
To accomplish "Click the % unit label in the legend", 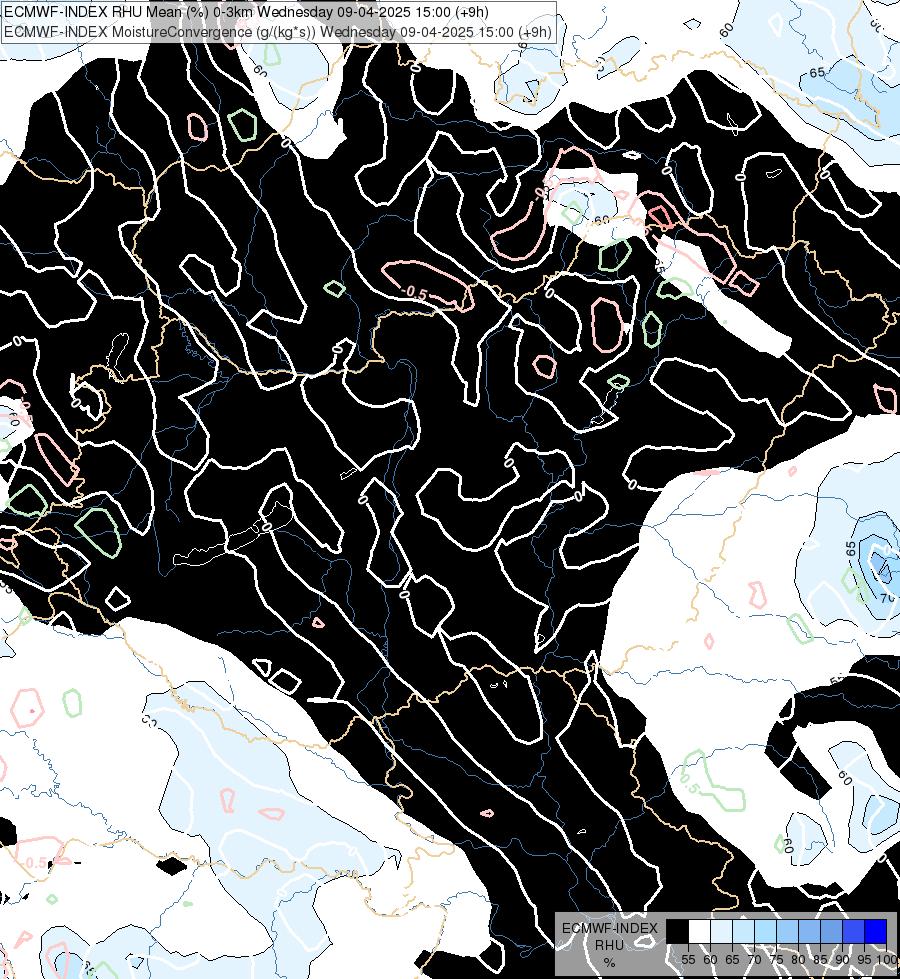I will pyautogui.click(x=609, y=962).
